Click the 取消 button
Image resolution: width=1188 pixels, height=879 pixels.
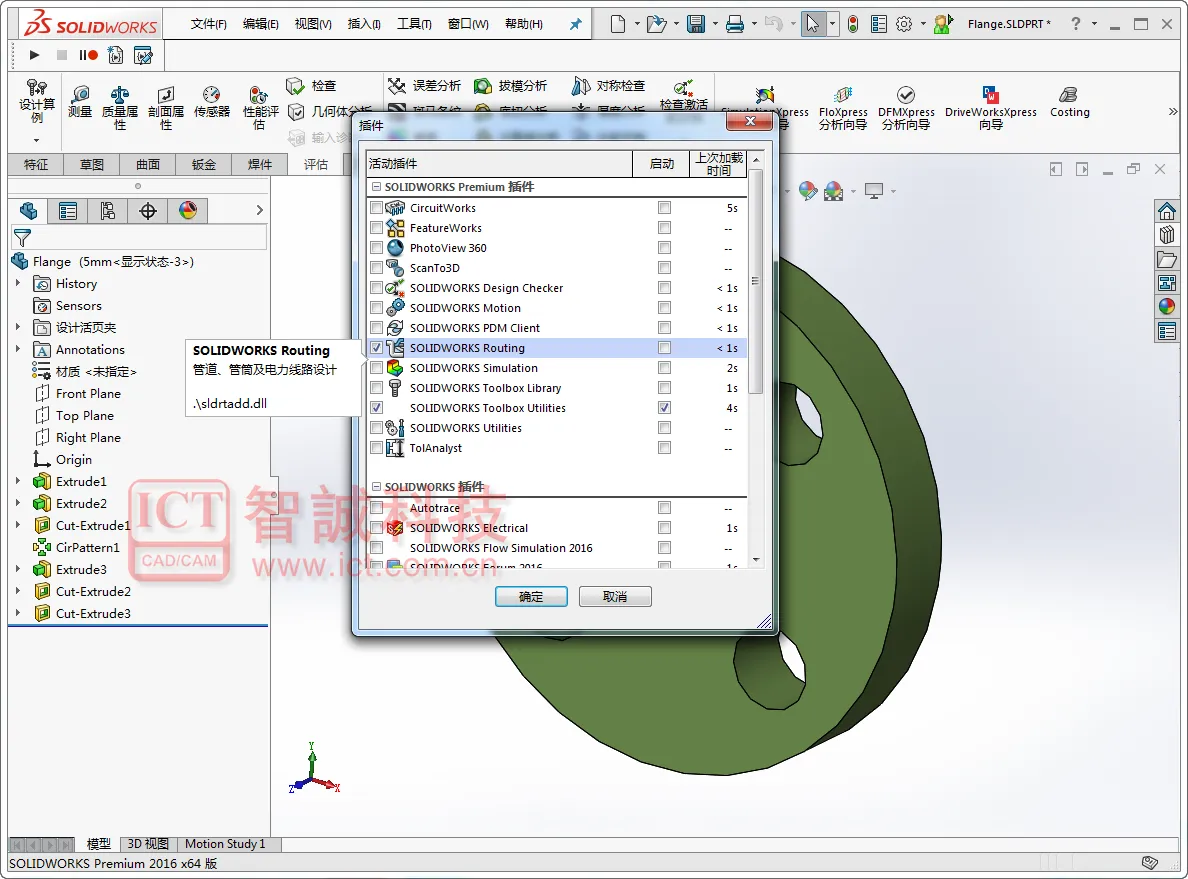pyautogui.click(x=614, y=596)
